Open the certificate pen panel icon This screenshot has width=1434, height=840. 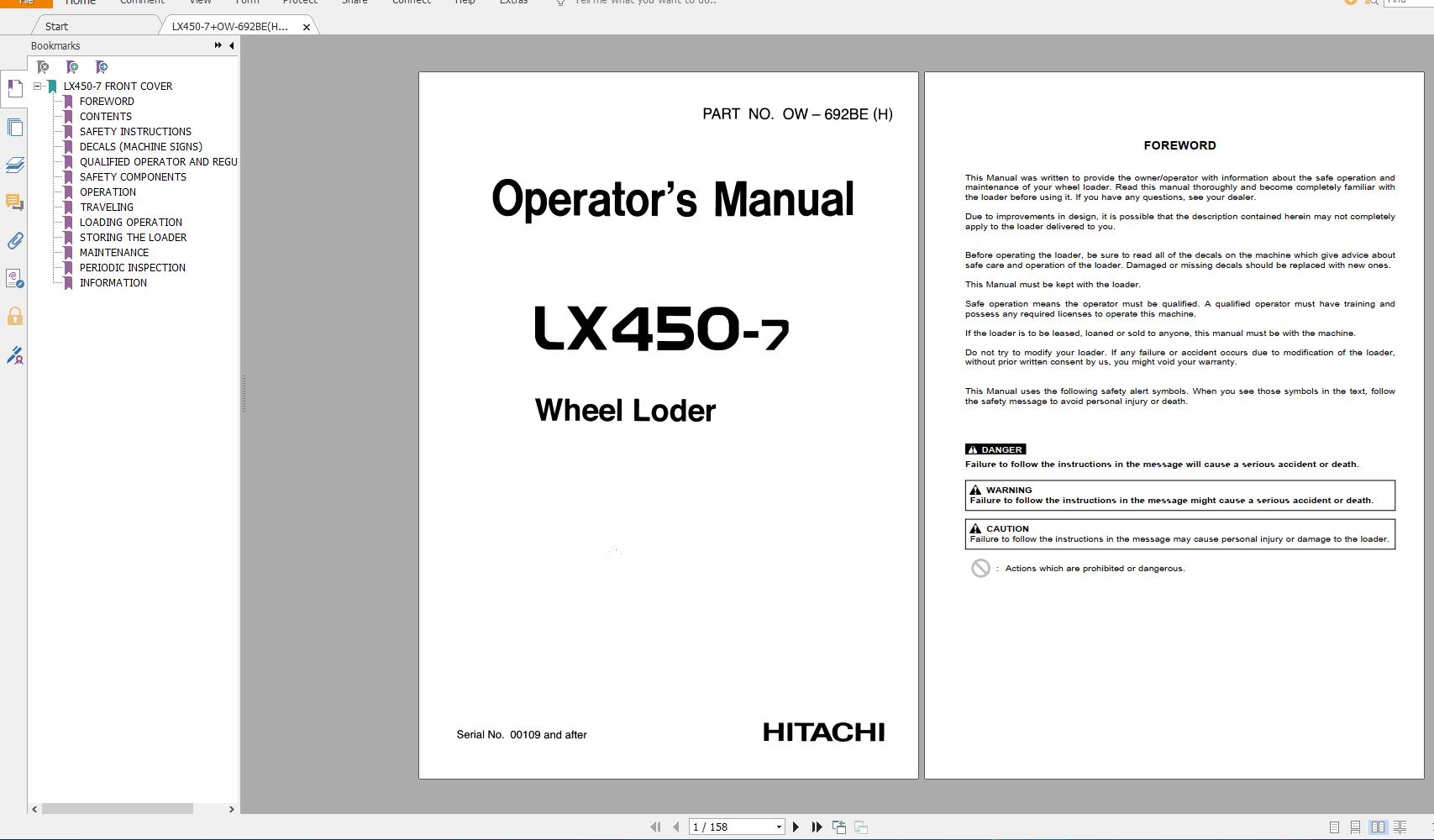click(x=14, y=355)
